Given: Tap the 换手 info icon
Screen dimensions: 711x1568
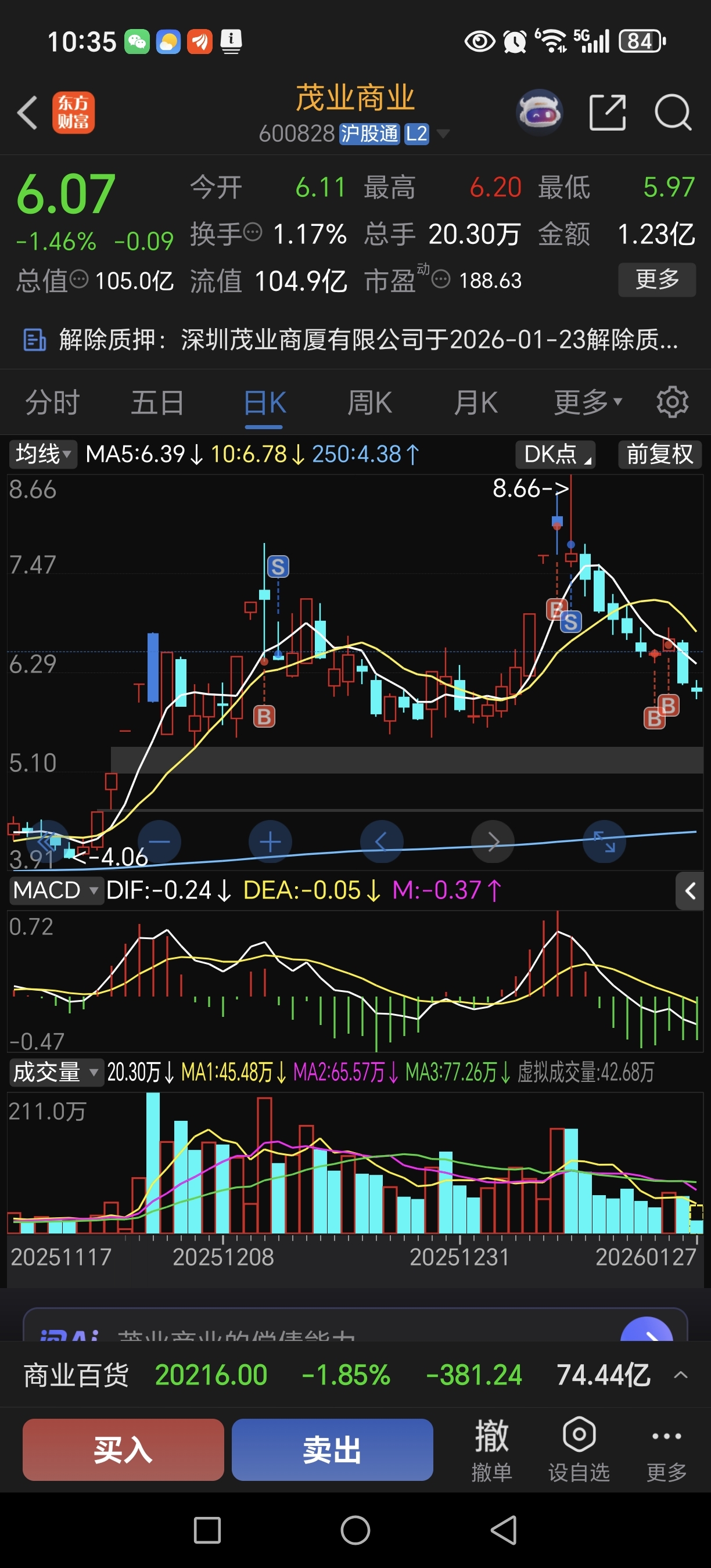Looking at the screenshot, I should 253,232.
